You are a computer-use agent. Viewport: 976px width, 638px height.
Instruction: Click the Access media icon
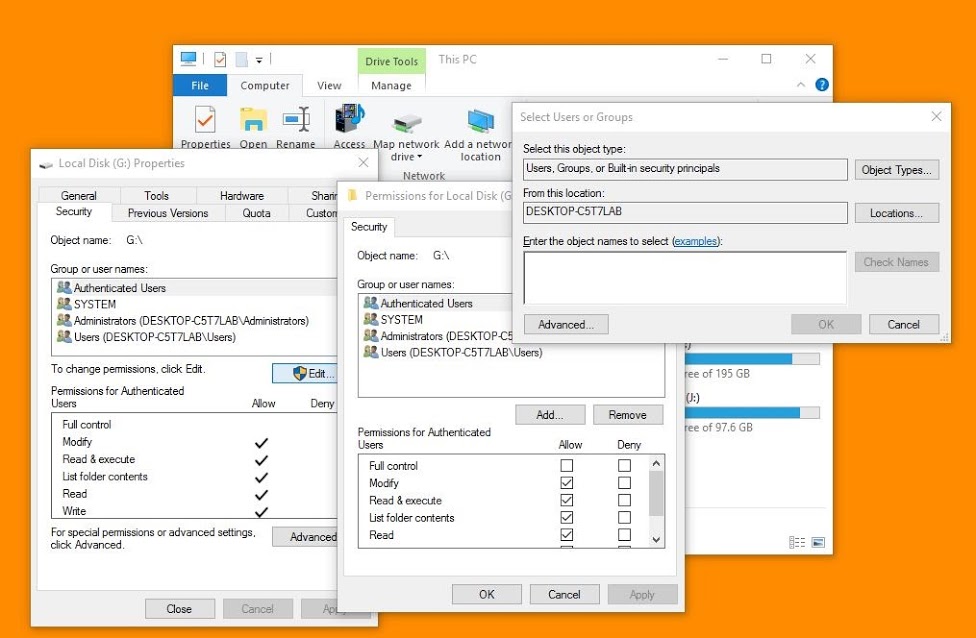tap(349, 121)
